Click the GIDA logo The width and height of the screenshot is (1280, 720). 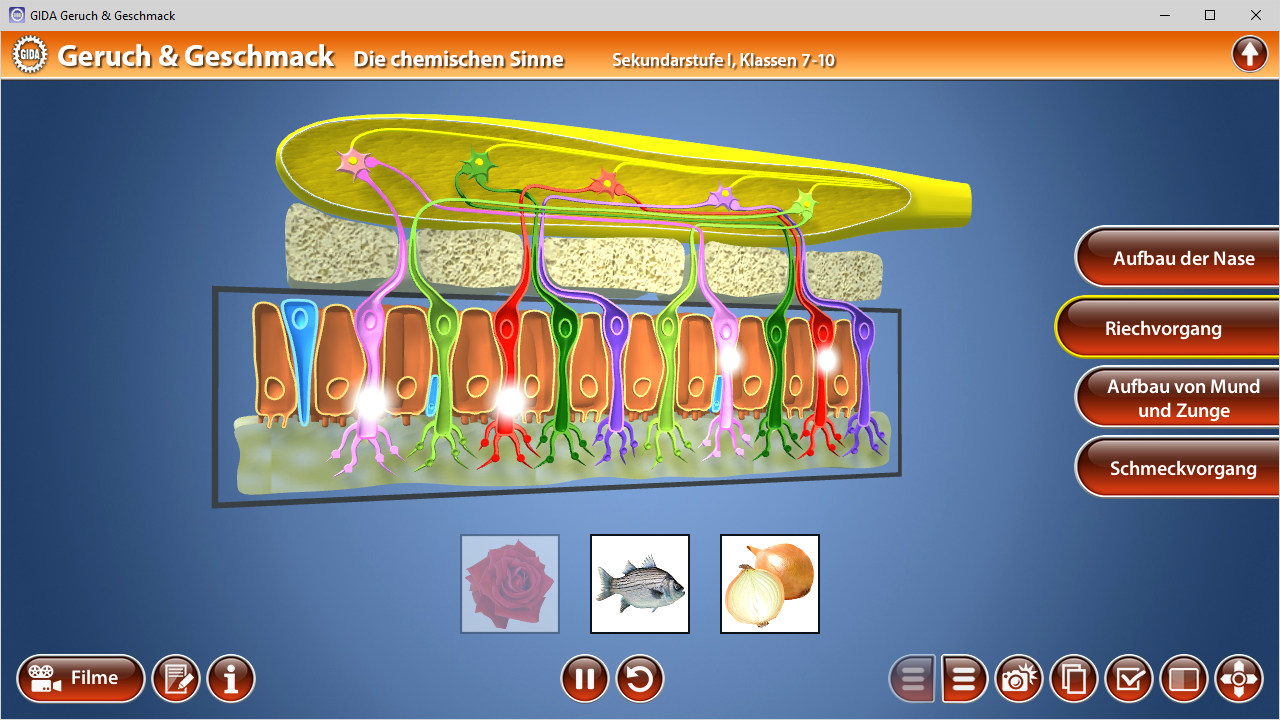point(30,54)
